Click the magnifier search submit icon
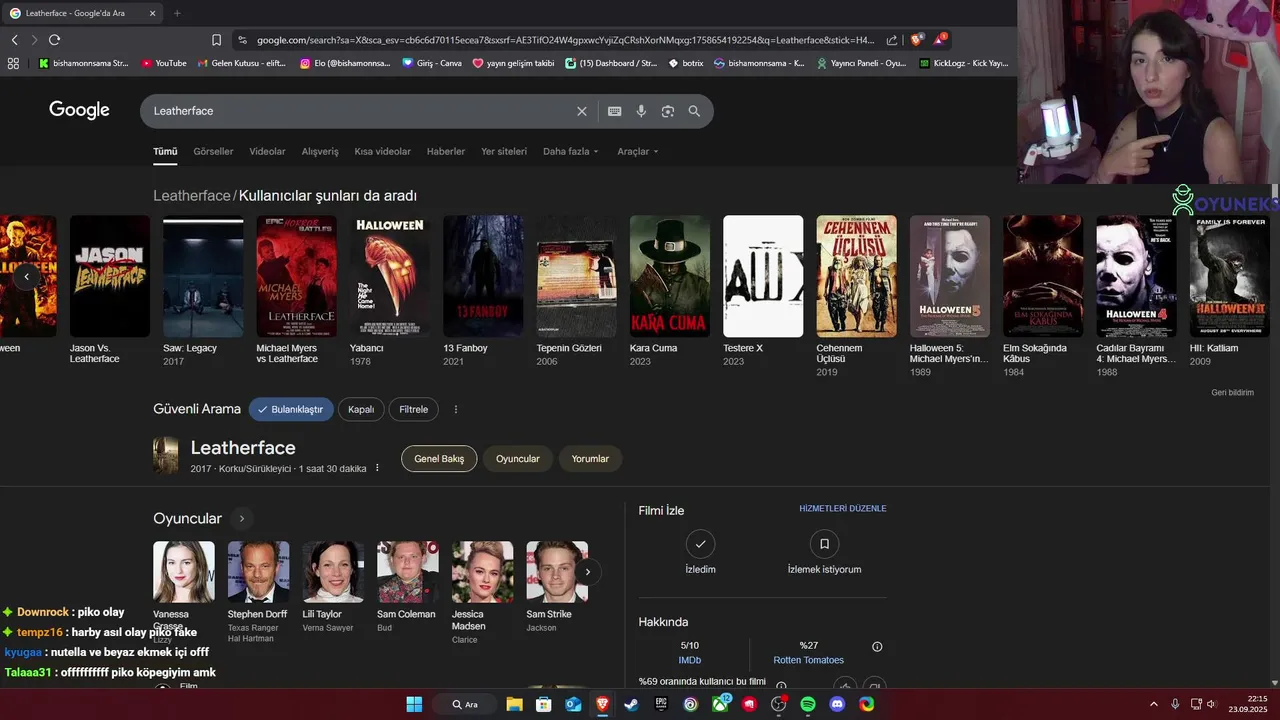The height and width of the screenshot is (720, 1280). coord(694,111)
